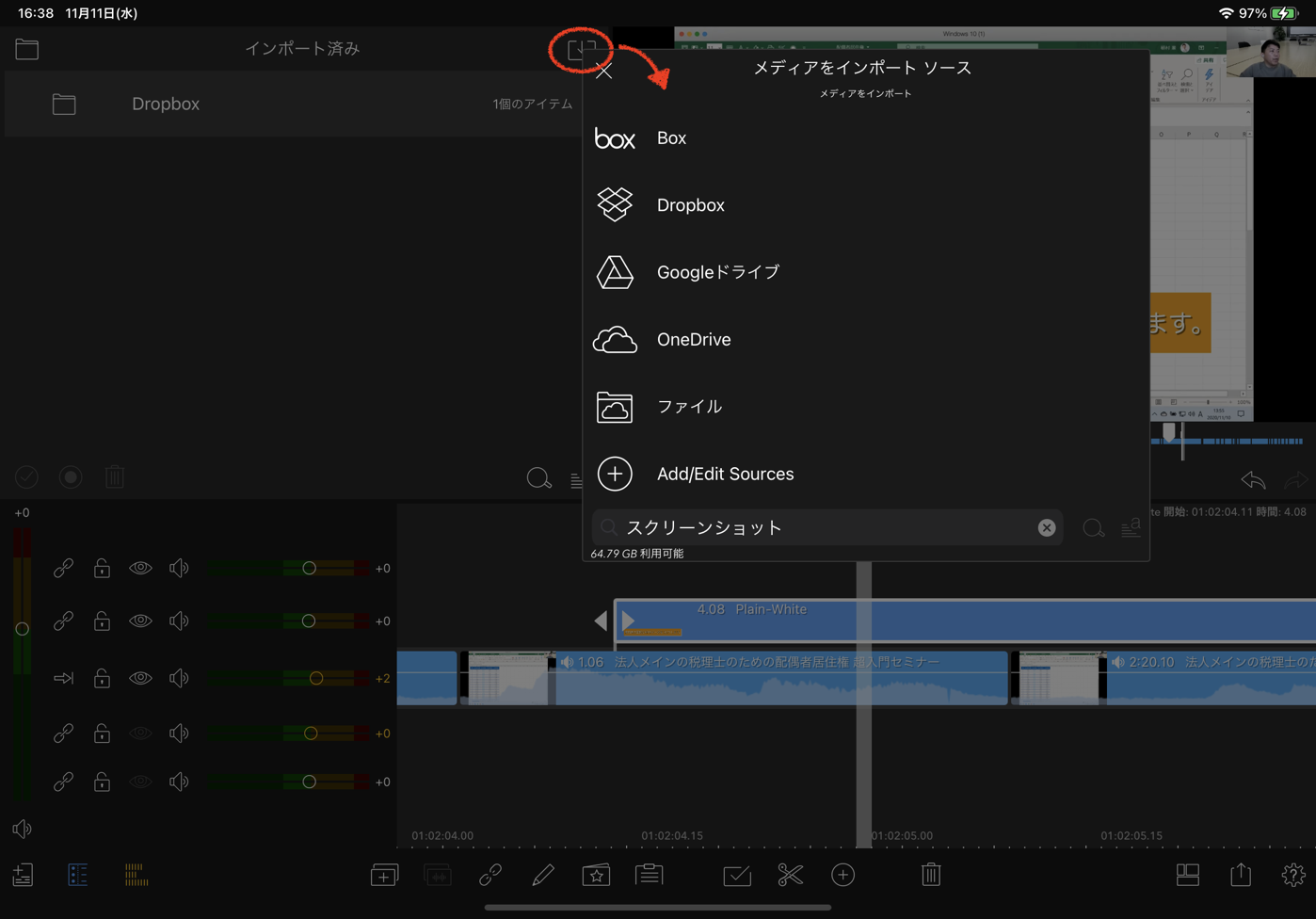Choose Box as import source

click(866, 138)
